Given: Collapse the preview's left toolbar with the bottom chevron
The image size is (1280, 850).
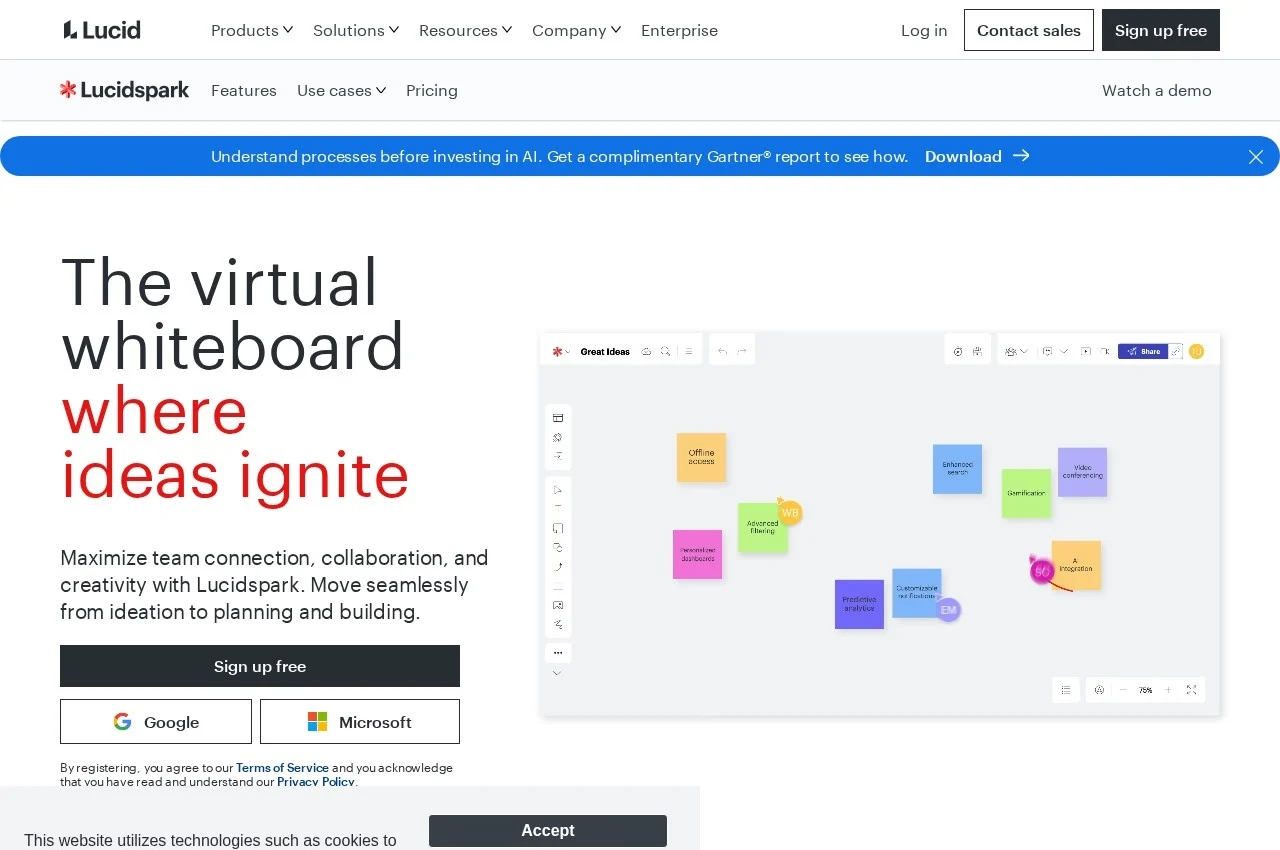Looking at the screenshot, I should point(557,673).
